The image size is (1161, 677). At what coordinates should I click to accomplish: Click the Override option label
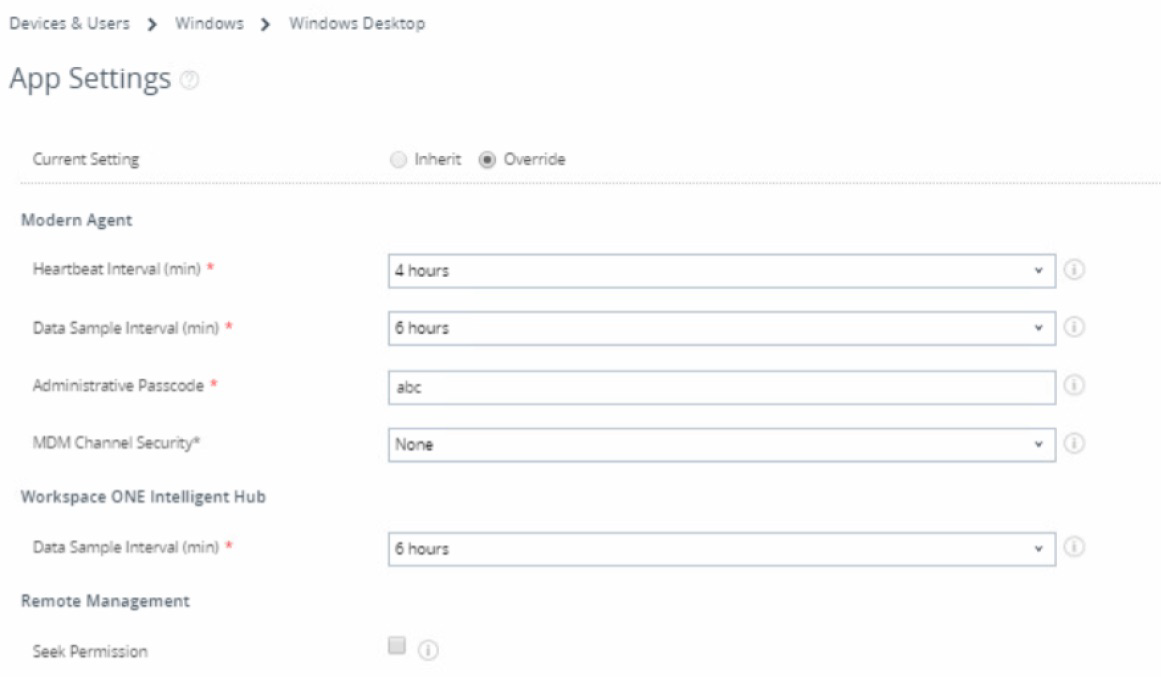(x=534, y=159)
